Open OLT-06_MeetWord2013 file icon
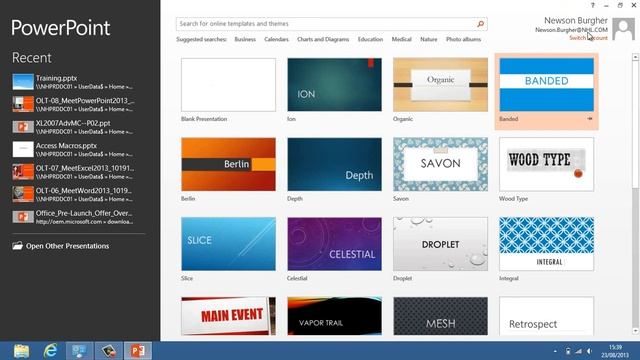The image size is (640, 360). pyautogui.click(x=23, y=194)
